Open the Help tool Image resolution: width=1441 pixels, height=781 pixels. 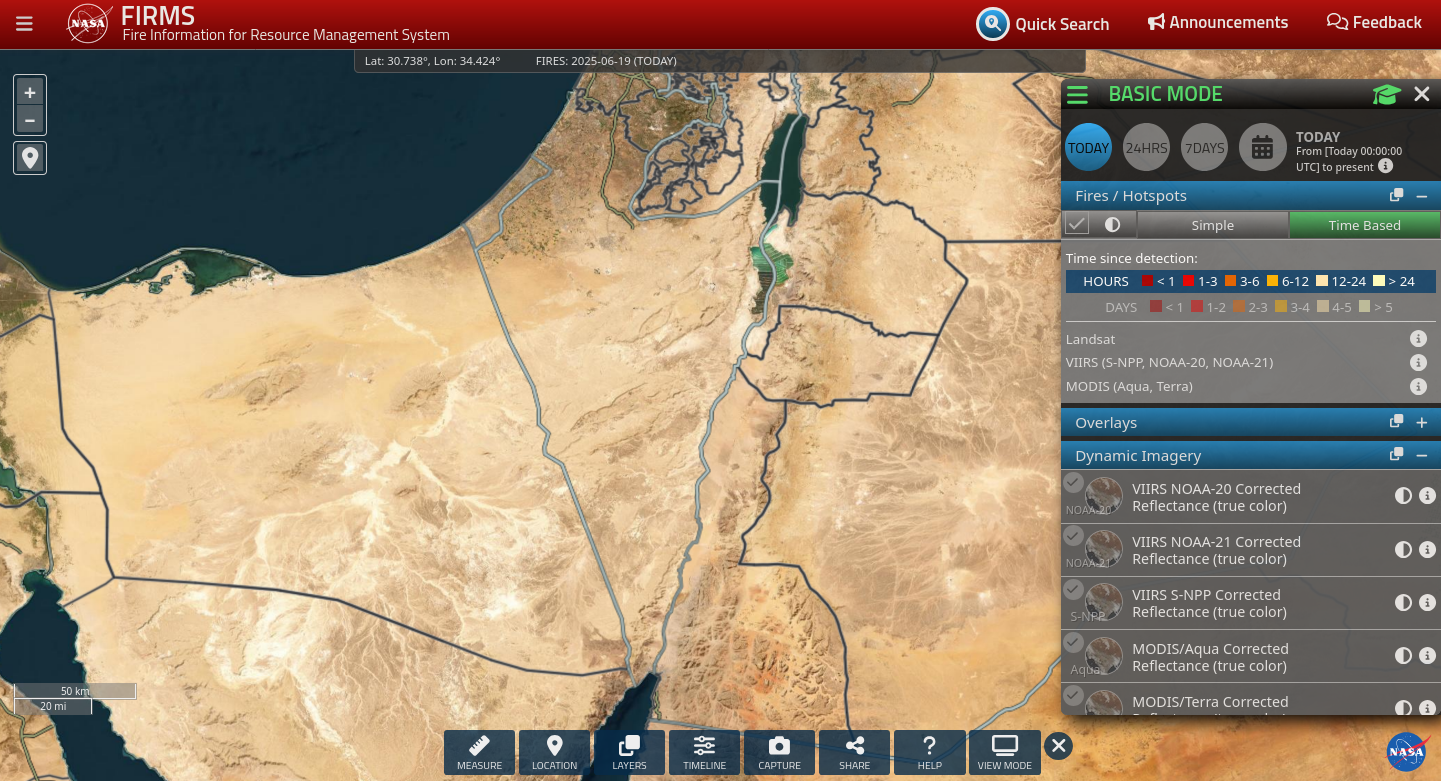coord(929,752)
